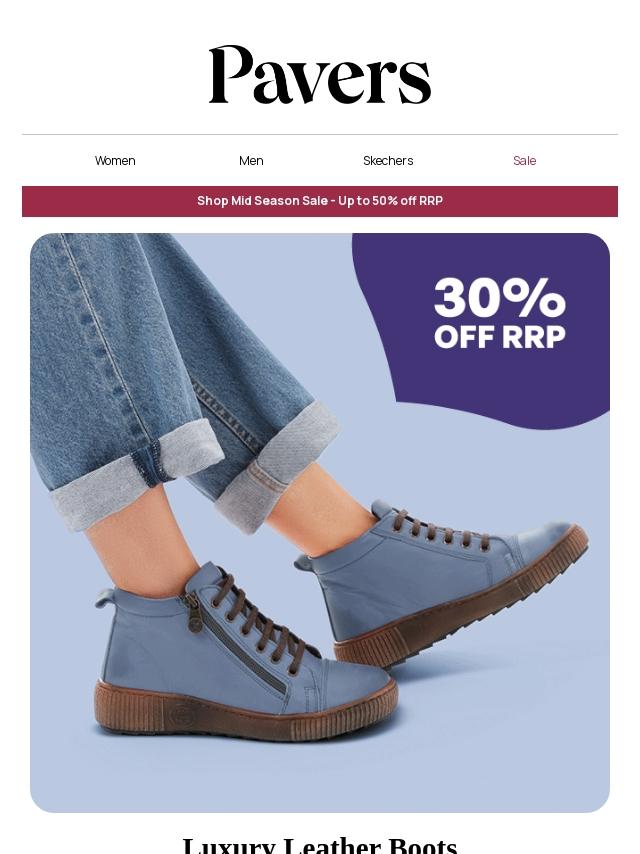Click the Shop Mid Season Sale banner
The width and height of the screenshot is (640, 854).
click(320, 201)
